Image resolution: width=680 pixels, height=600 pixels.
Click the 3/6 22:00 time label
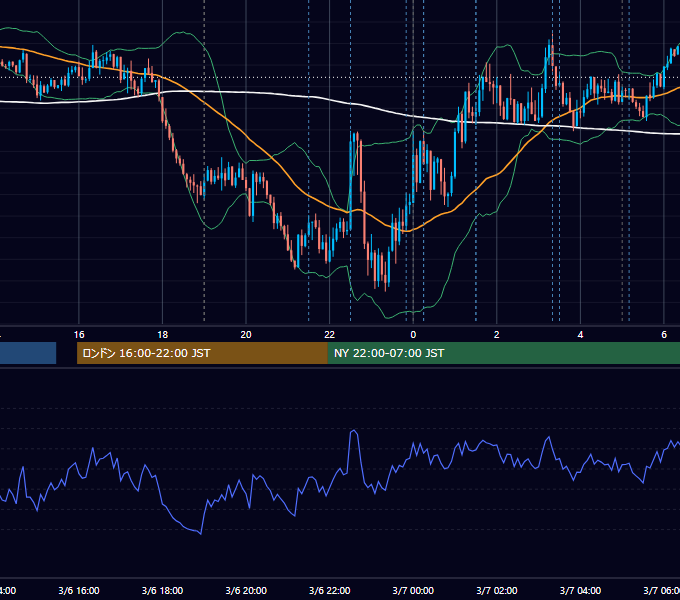[330, 590]
